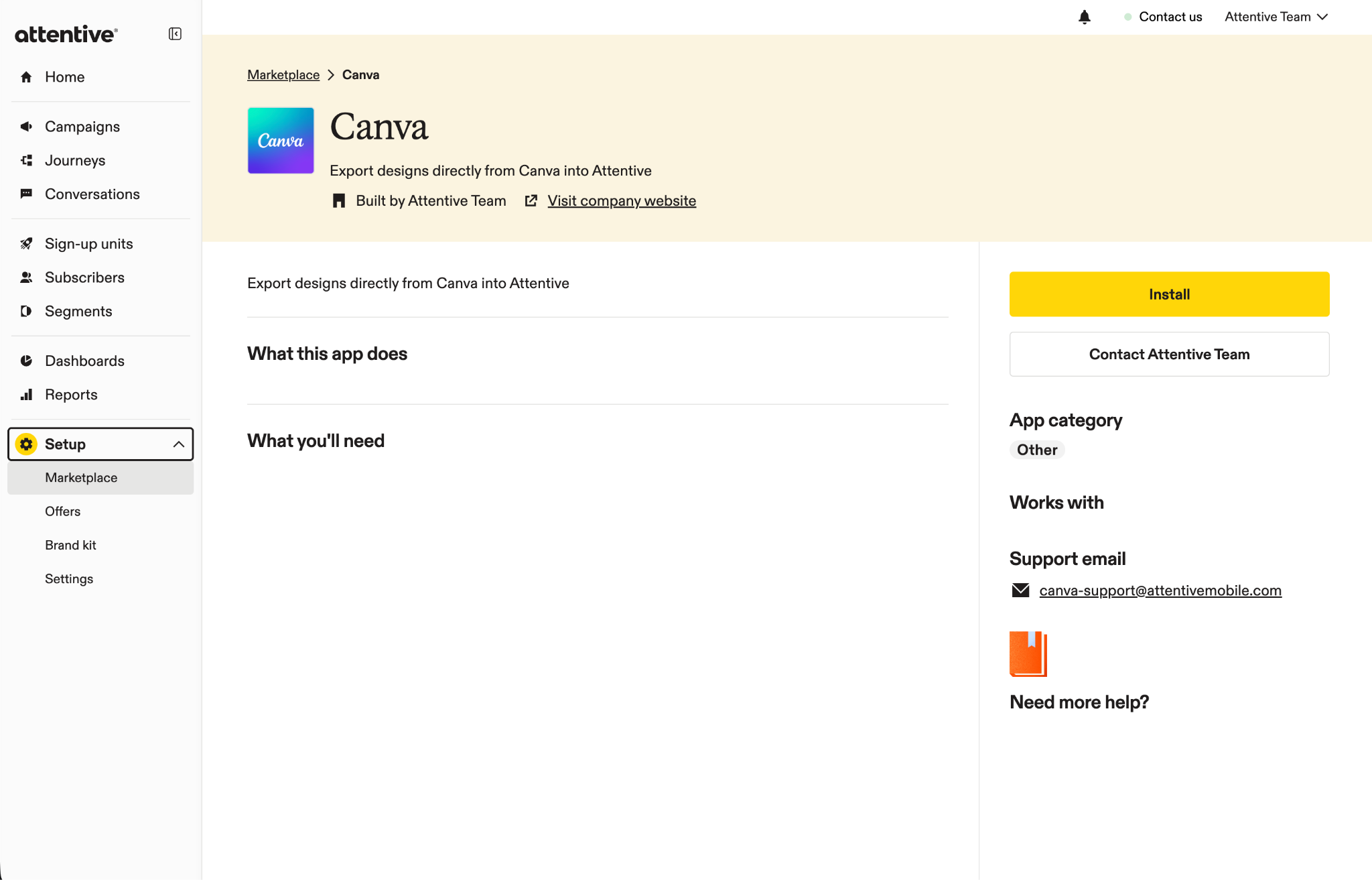Open Visit company website link

[x=622, y=200]
